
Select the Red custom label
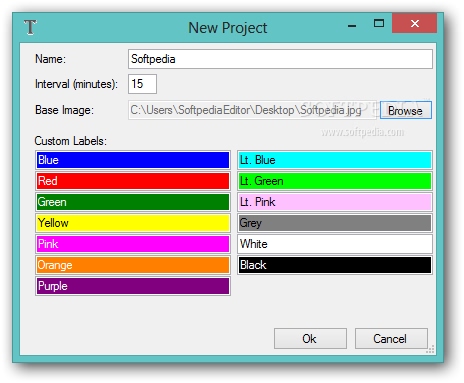click(133, 181)
